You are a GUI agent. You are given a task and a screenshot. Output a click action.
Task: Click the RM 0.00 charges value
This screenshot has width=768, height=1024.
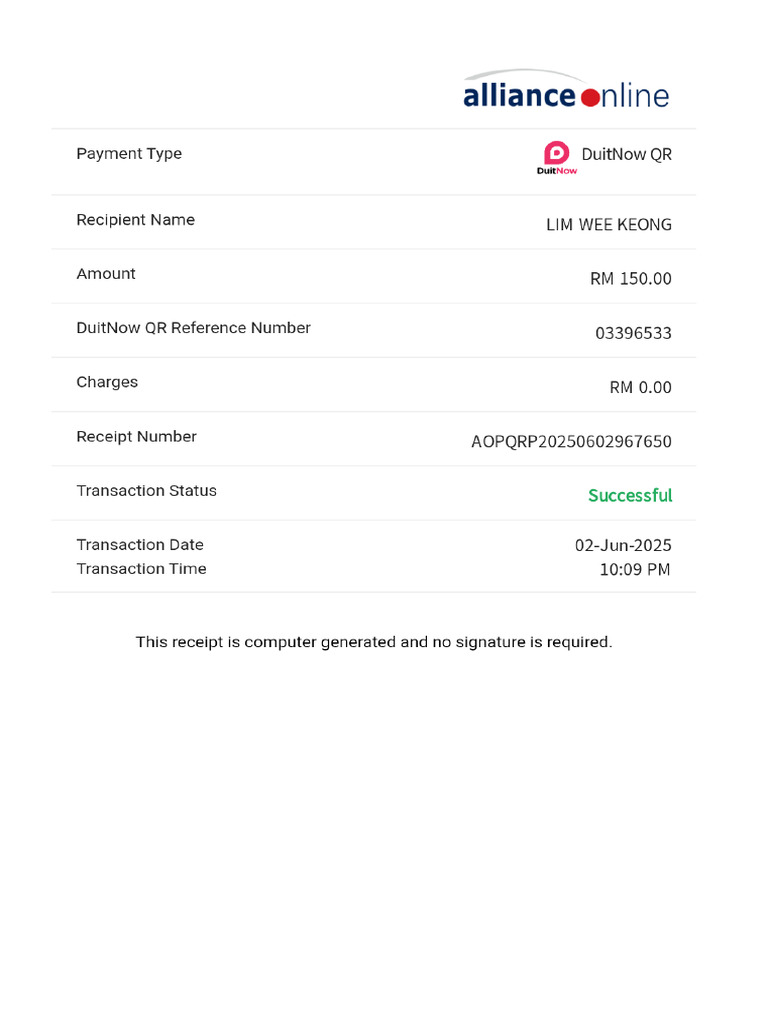coord(640,387)
